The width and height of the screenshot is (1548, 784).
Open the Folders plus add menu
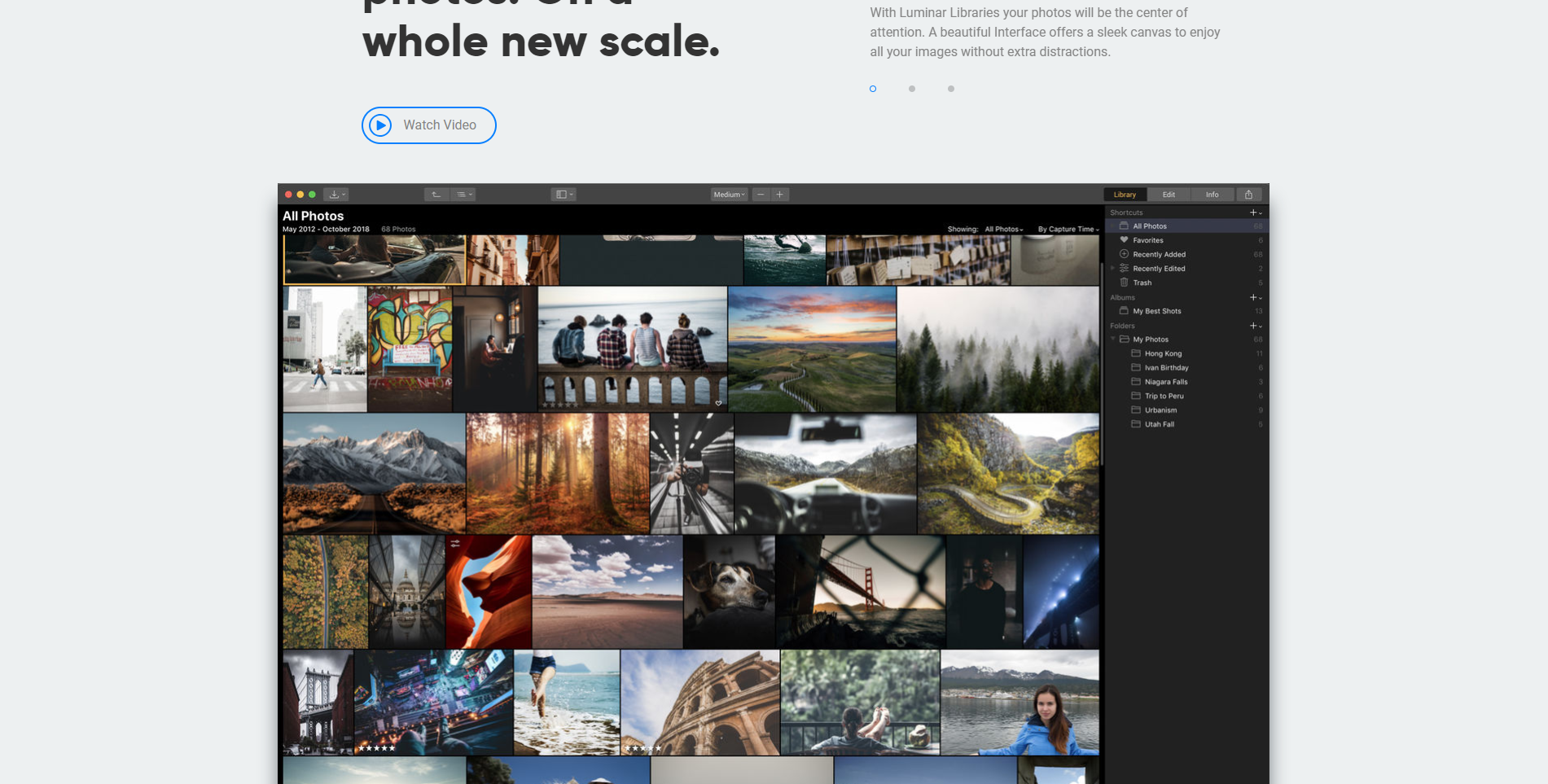point(1256,326)
